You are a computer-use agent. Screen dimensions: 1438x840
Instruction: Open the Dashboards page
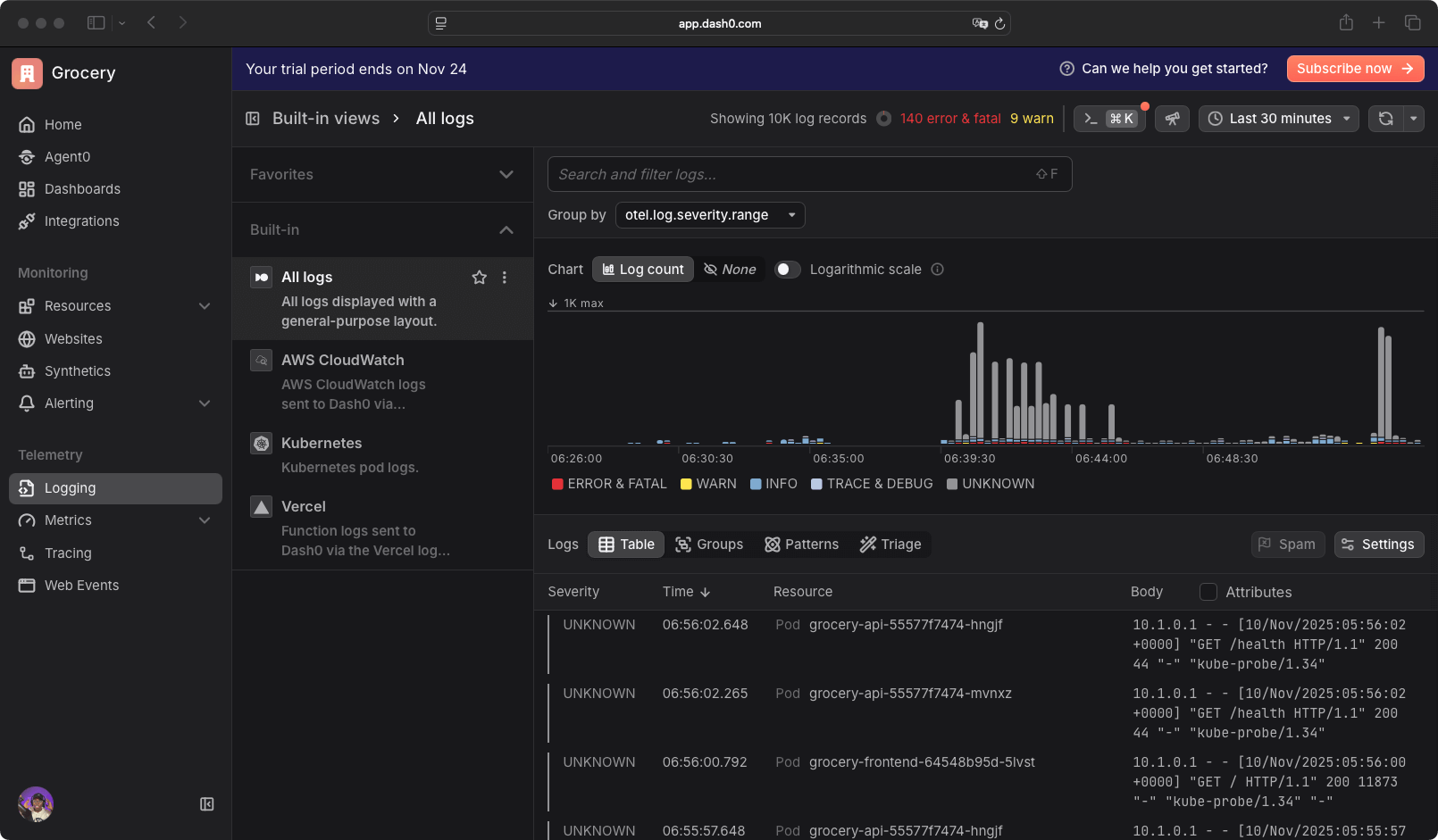pos(82,188)
